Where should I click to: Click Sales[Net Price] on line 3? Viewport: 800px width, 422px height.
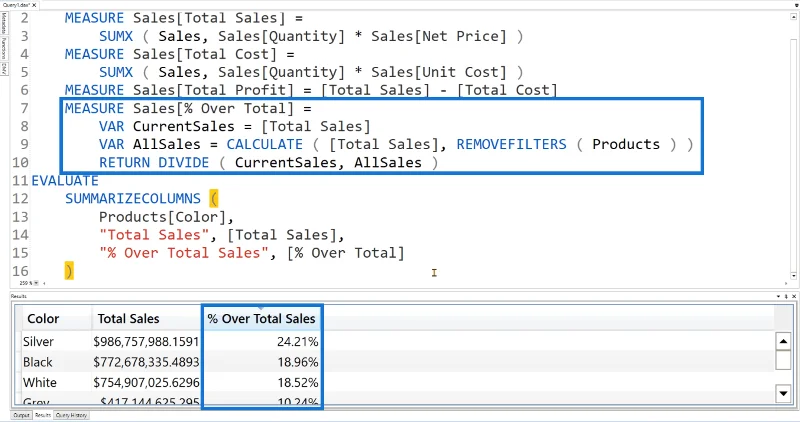439,36
